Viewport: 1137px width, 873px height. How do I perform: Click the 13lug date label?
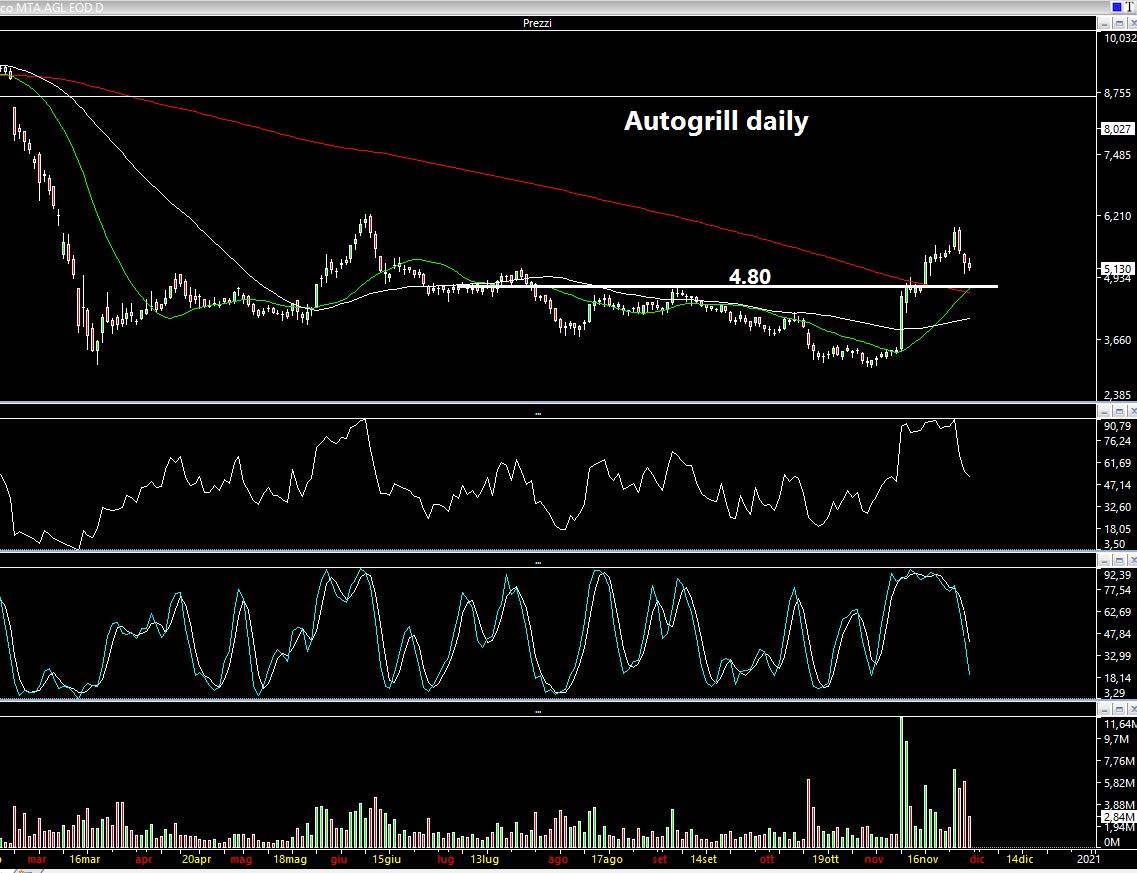(484, 860)
